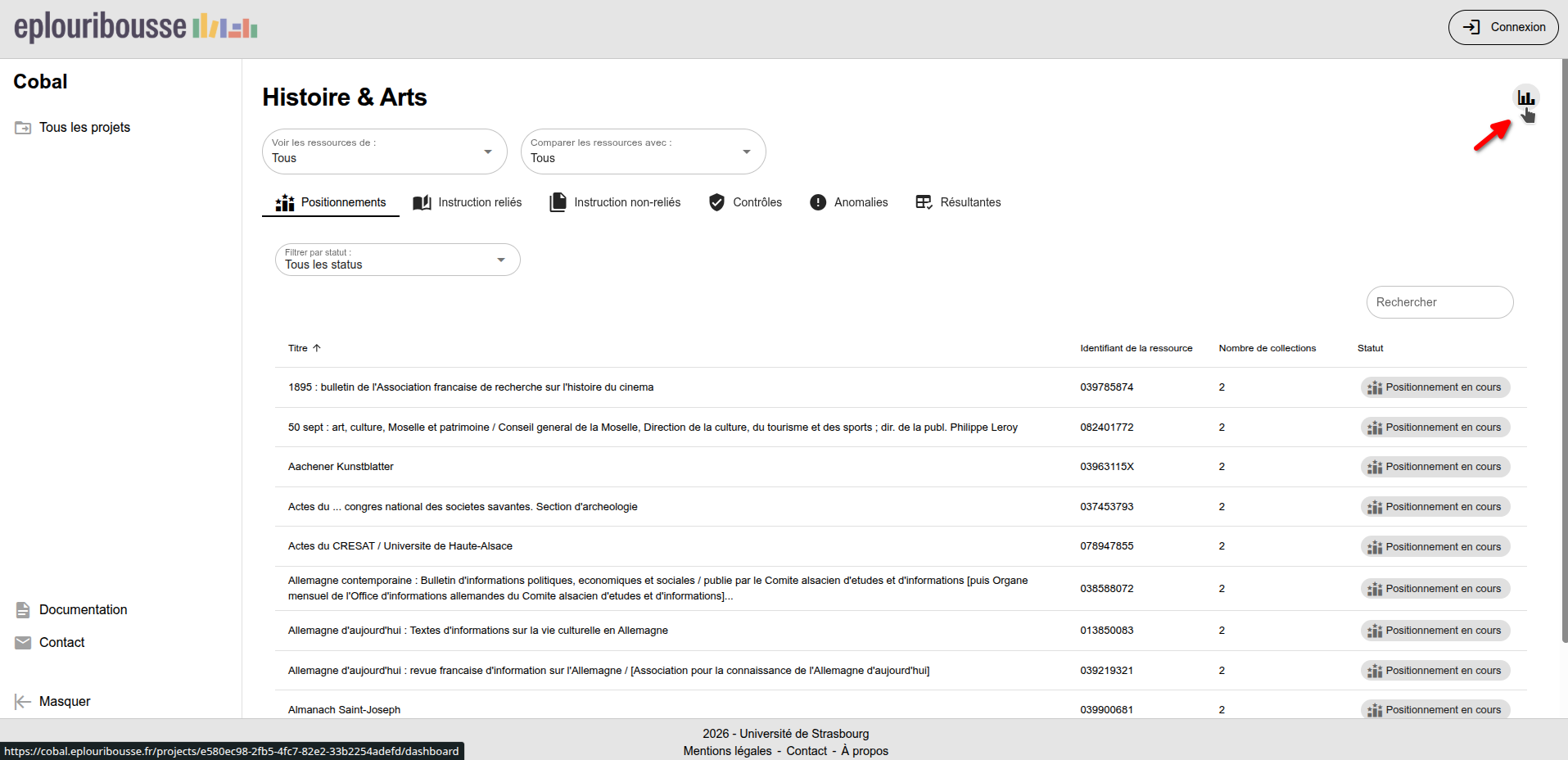The width and height of the screenshot is (1568, 760).
Task: Go to the Résultantes tab
Action: click(958, 202)
